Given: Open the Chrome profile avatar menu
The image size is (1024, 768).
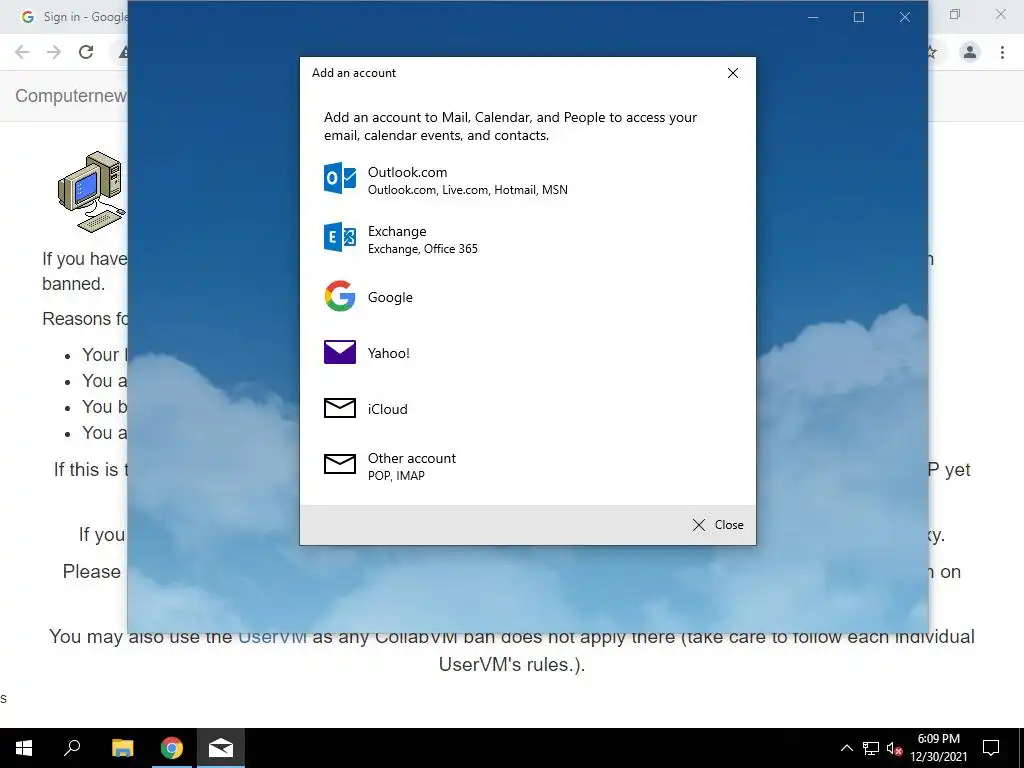Looking at the screenshot, I should 970,52.
